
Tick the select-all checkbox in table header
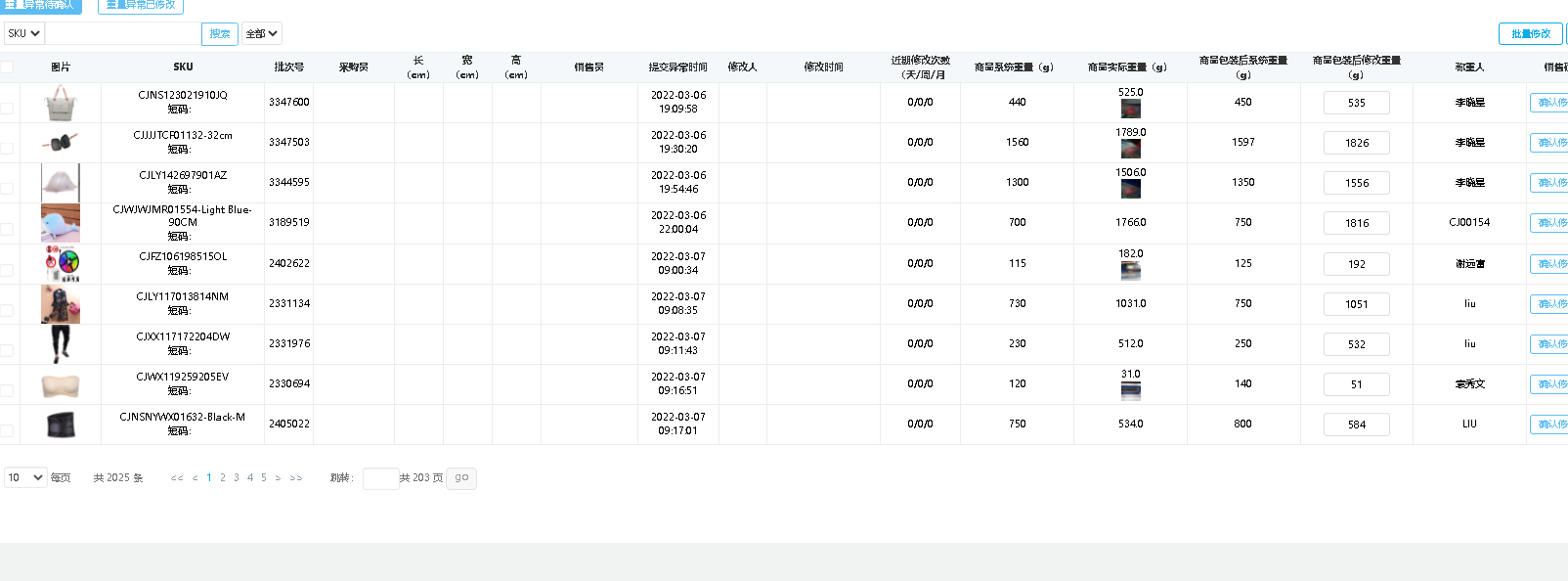tap(7, 67)
